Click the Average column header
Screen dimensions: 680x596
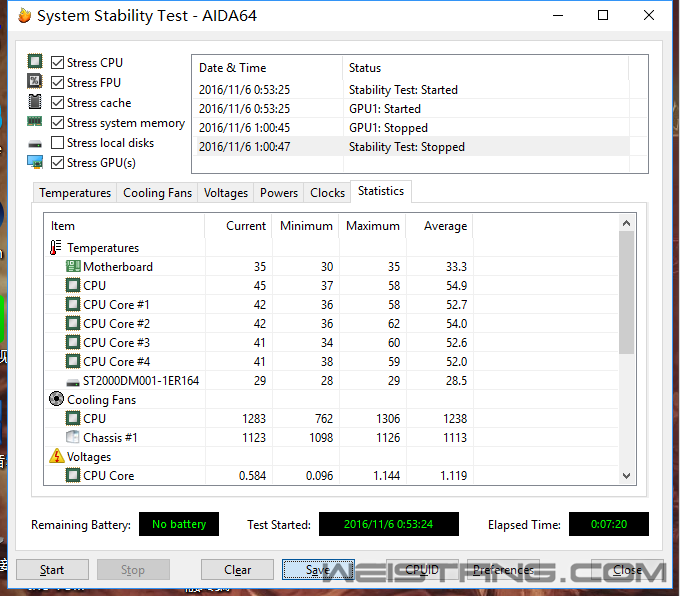click(439, 226)
